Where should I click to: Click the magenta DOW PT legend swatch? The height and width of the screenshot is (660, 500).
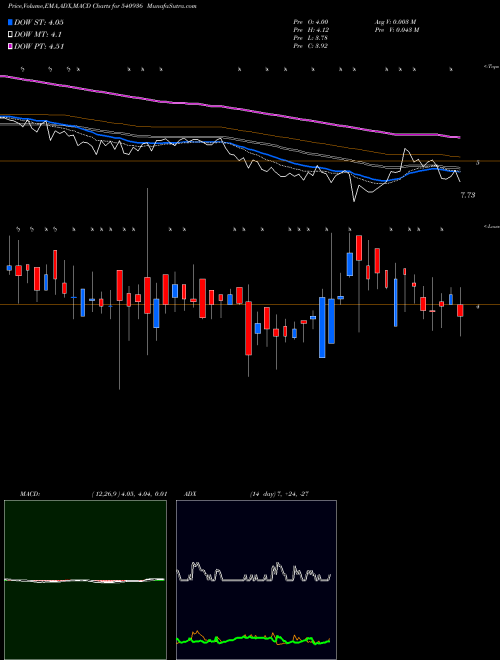[10, 46]
